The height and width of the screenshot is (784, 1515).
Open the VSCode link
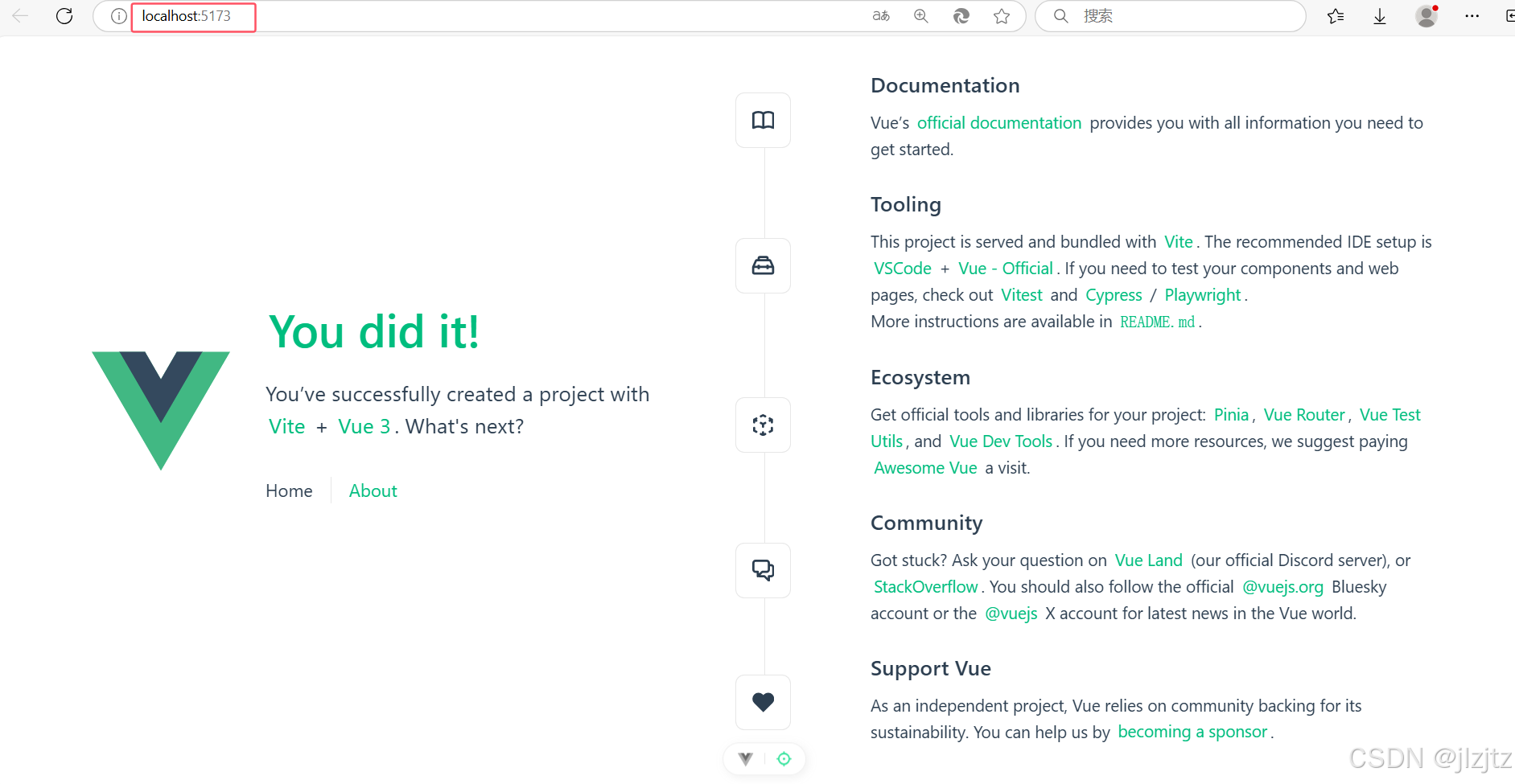[x=903, y=269]
